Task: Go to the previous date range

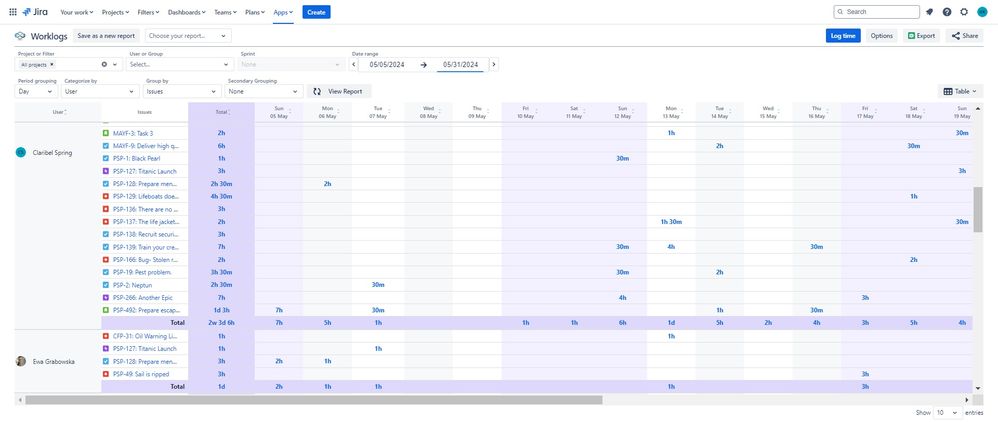Action: [354, 64]
